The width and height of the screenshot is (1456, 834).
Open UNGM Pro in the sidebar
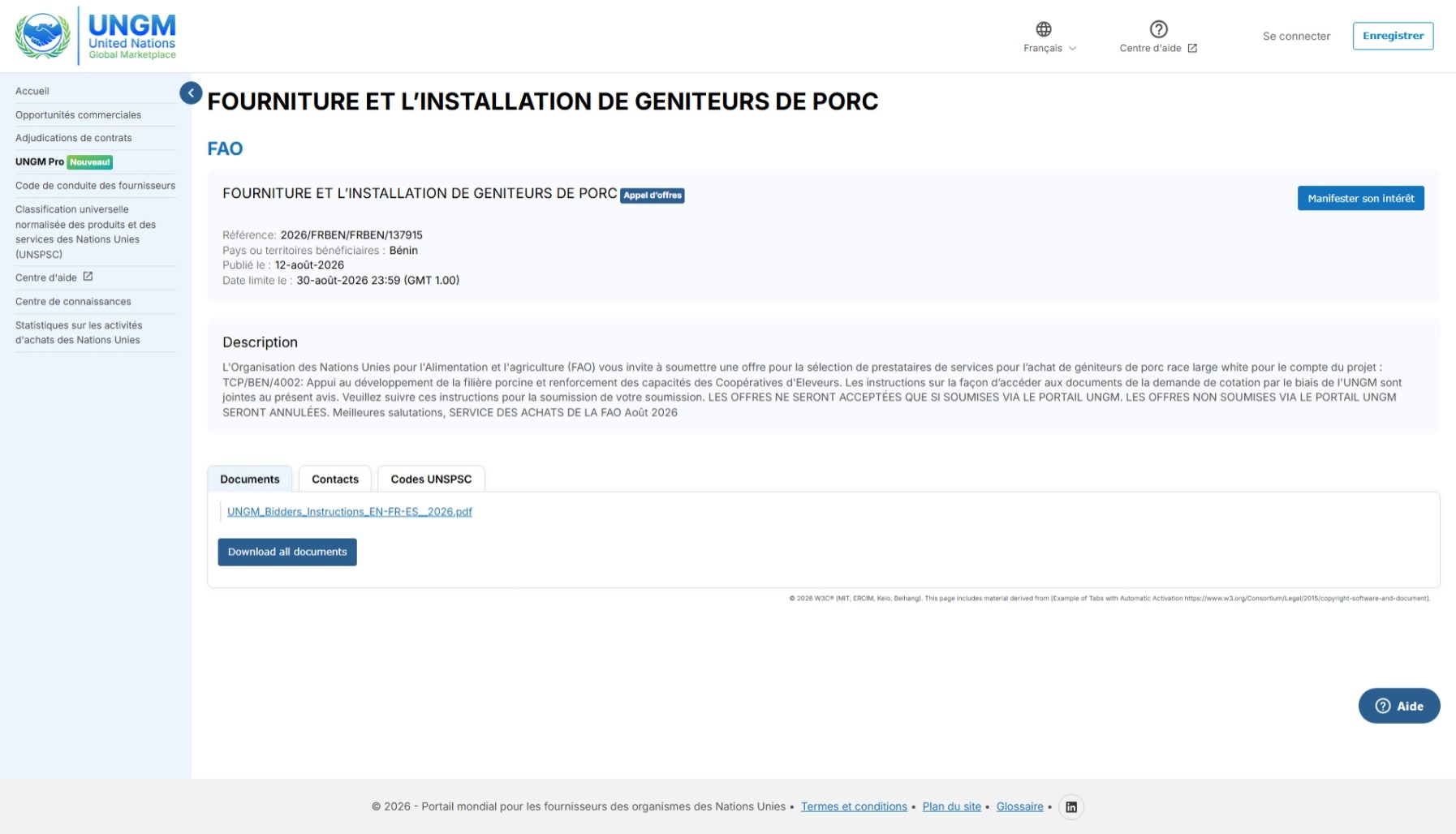40,162
